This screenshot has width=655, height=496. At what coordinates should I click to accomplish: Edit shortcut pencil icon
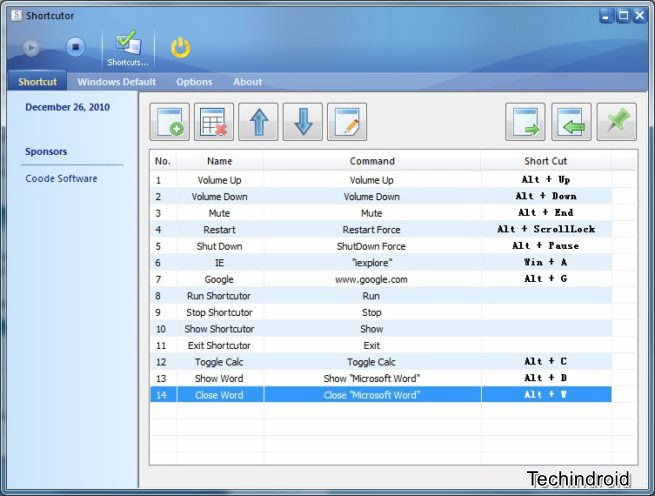click(x=347, y=122)
